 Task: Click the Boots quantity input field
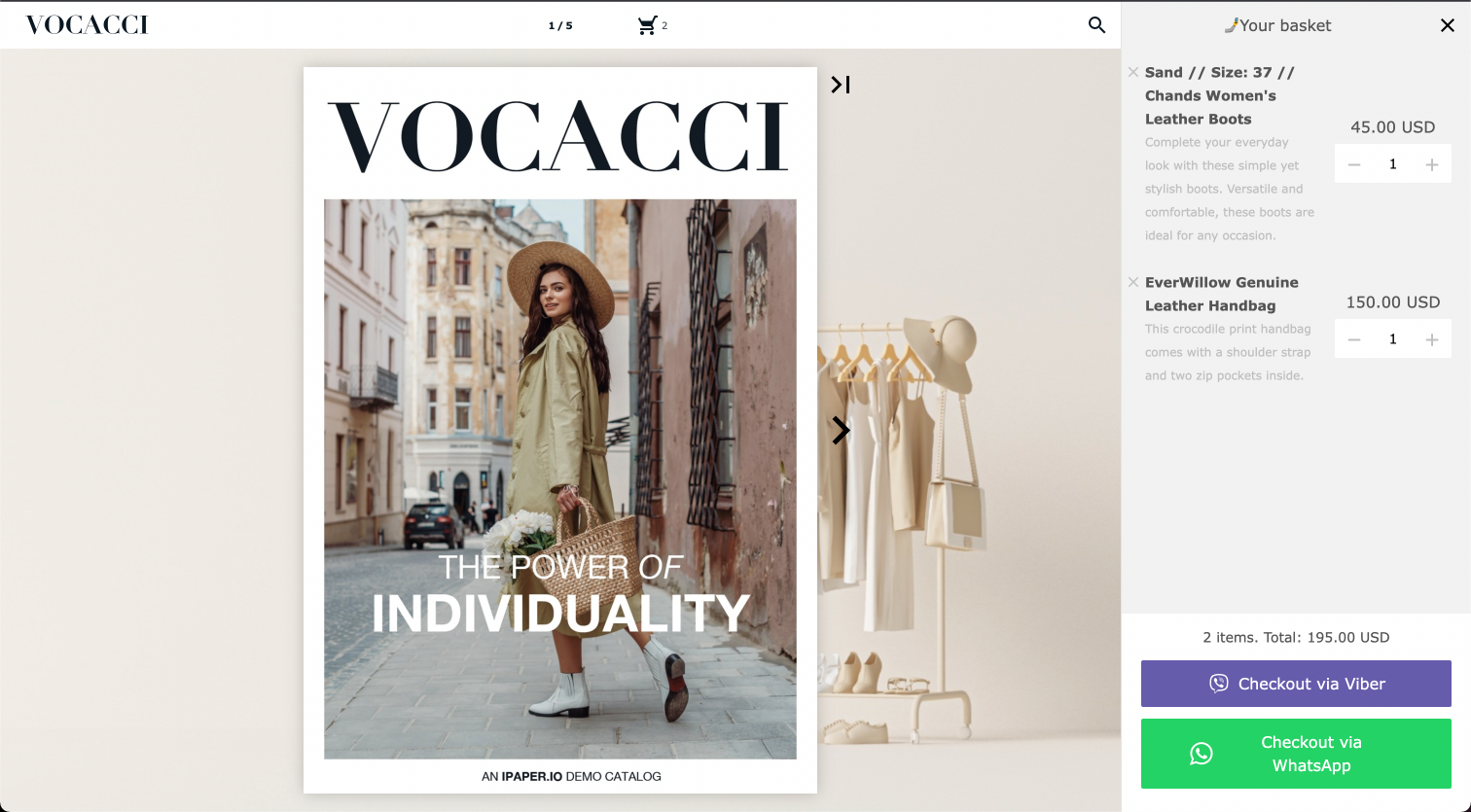pyautogui.click(x=1393, y=164)
